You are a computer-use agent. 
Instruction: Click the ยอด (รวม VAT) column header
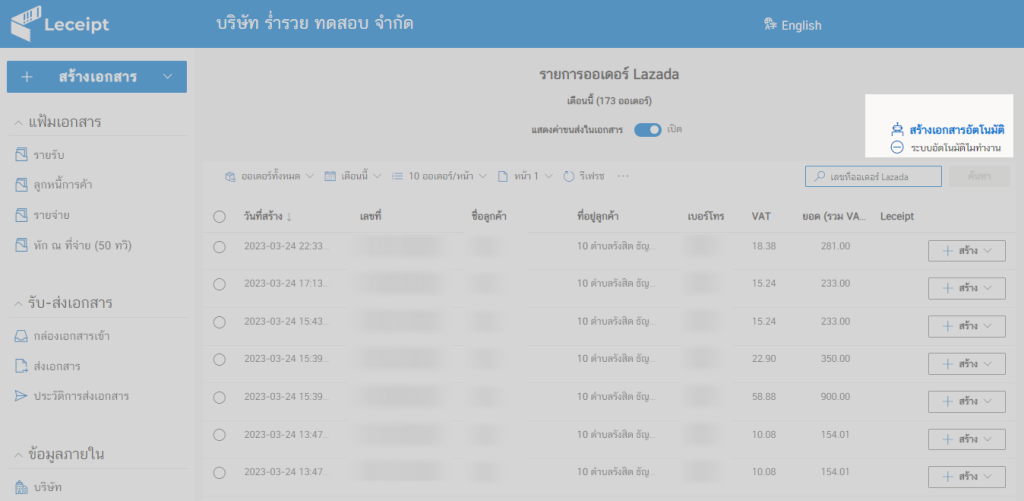(x=835, y=216)
